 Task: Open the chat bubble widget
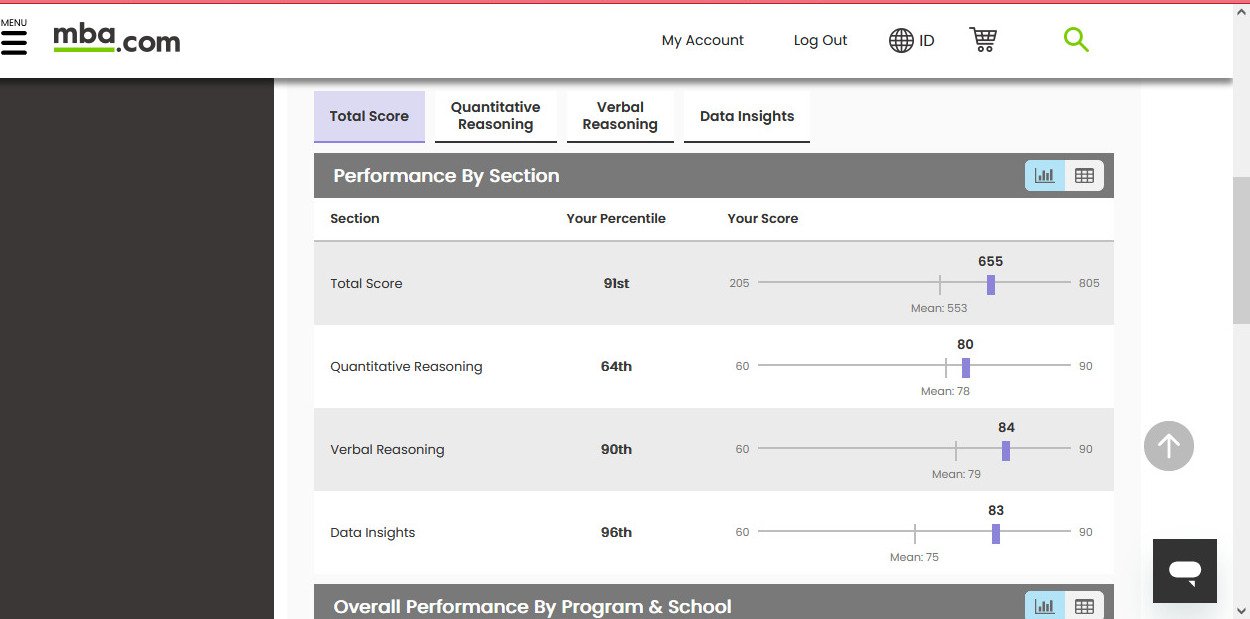tap(1184, 571)
